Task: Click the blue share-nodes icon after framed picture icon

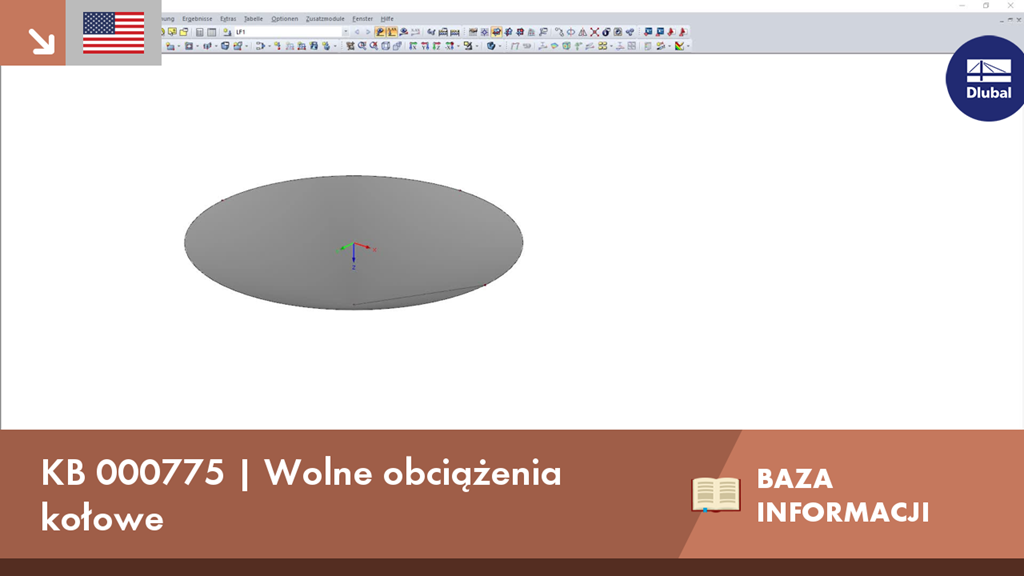Action: [x=630, y=32]
